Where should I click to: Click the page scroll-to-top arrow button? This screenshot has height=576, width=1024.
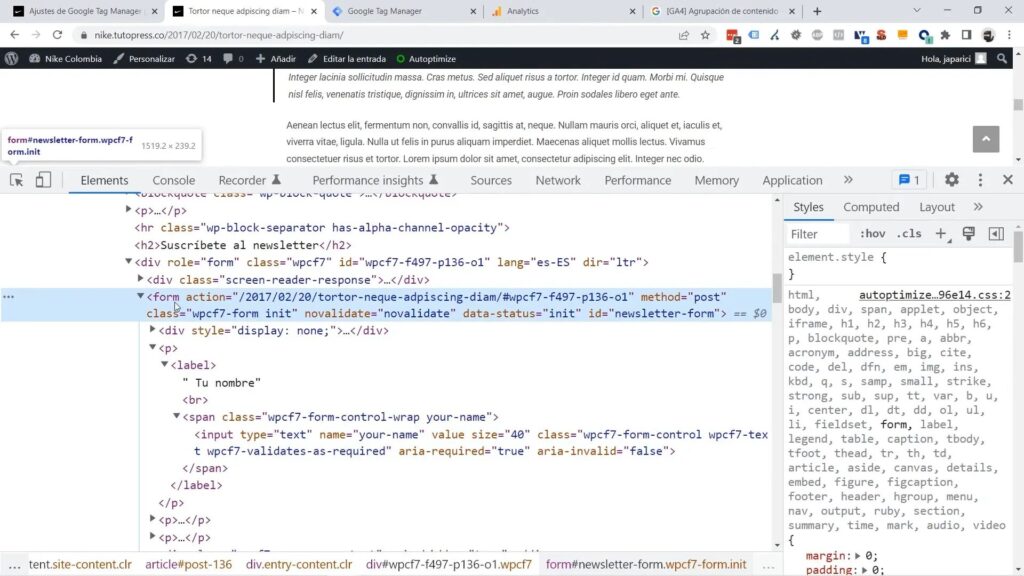point(985,139)
